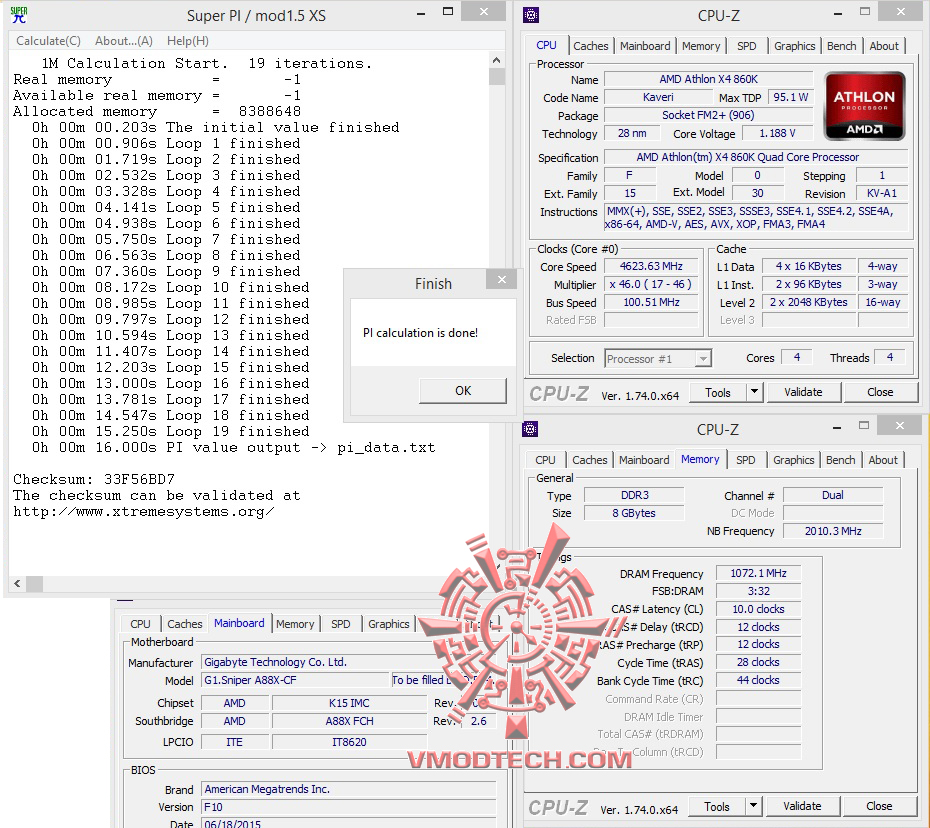Click the CPU-Z icon of the Memory window
This screenshot has width=930, height=828.
tap(530, 429)
